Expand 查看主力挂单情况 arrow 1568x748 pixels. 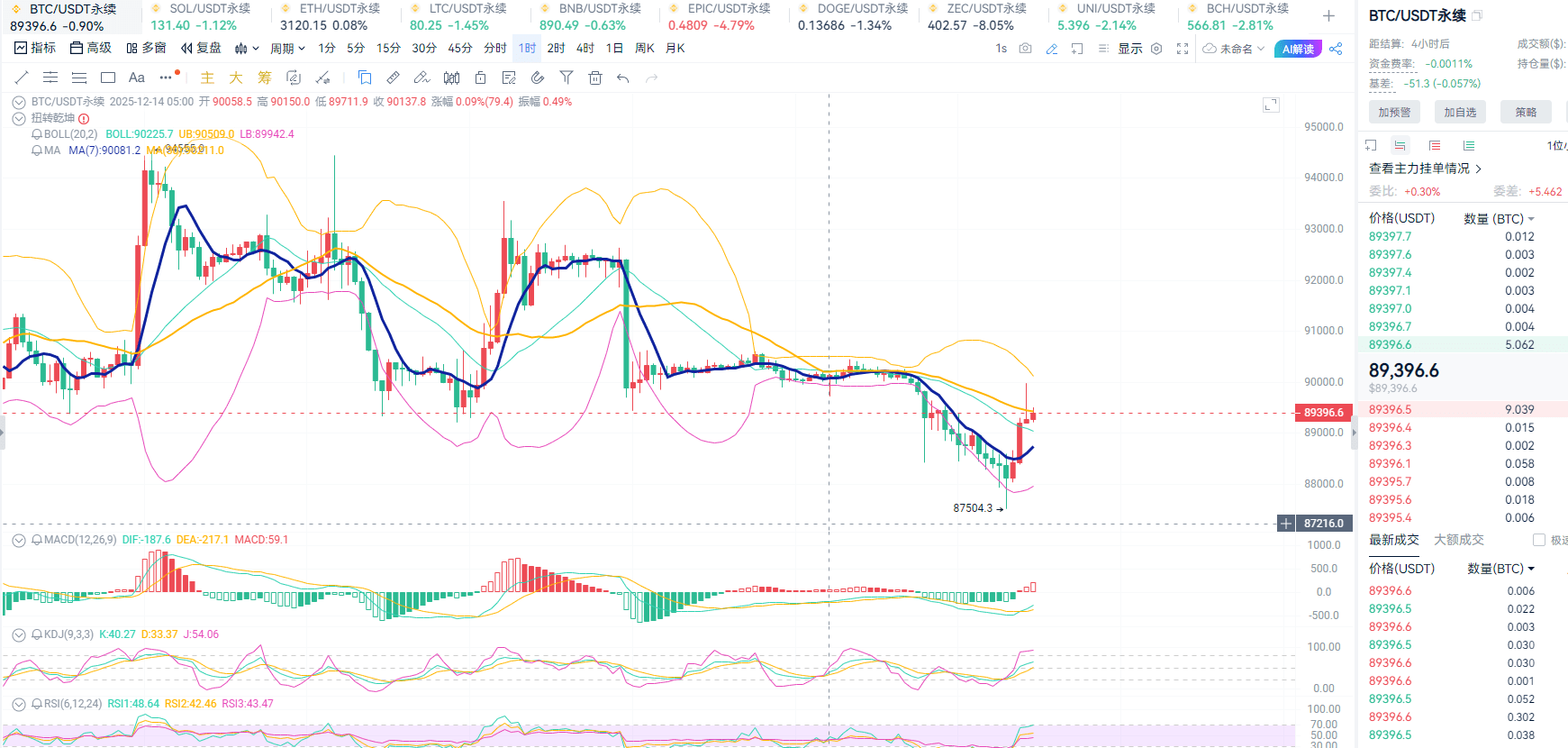click(x=1478, y=169)
